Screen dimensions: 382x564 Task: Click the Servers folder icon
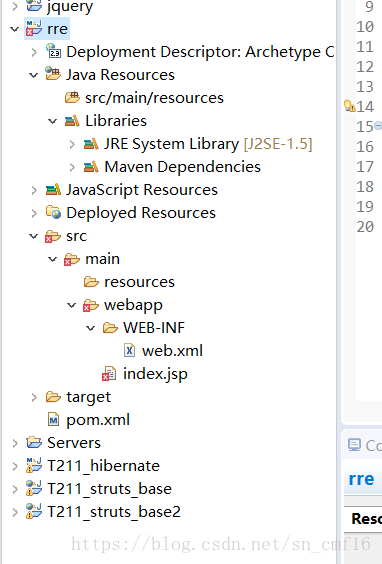34,442
